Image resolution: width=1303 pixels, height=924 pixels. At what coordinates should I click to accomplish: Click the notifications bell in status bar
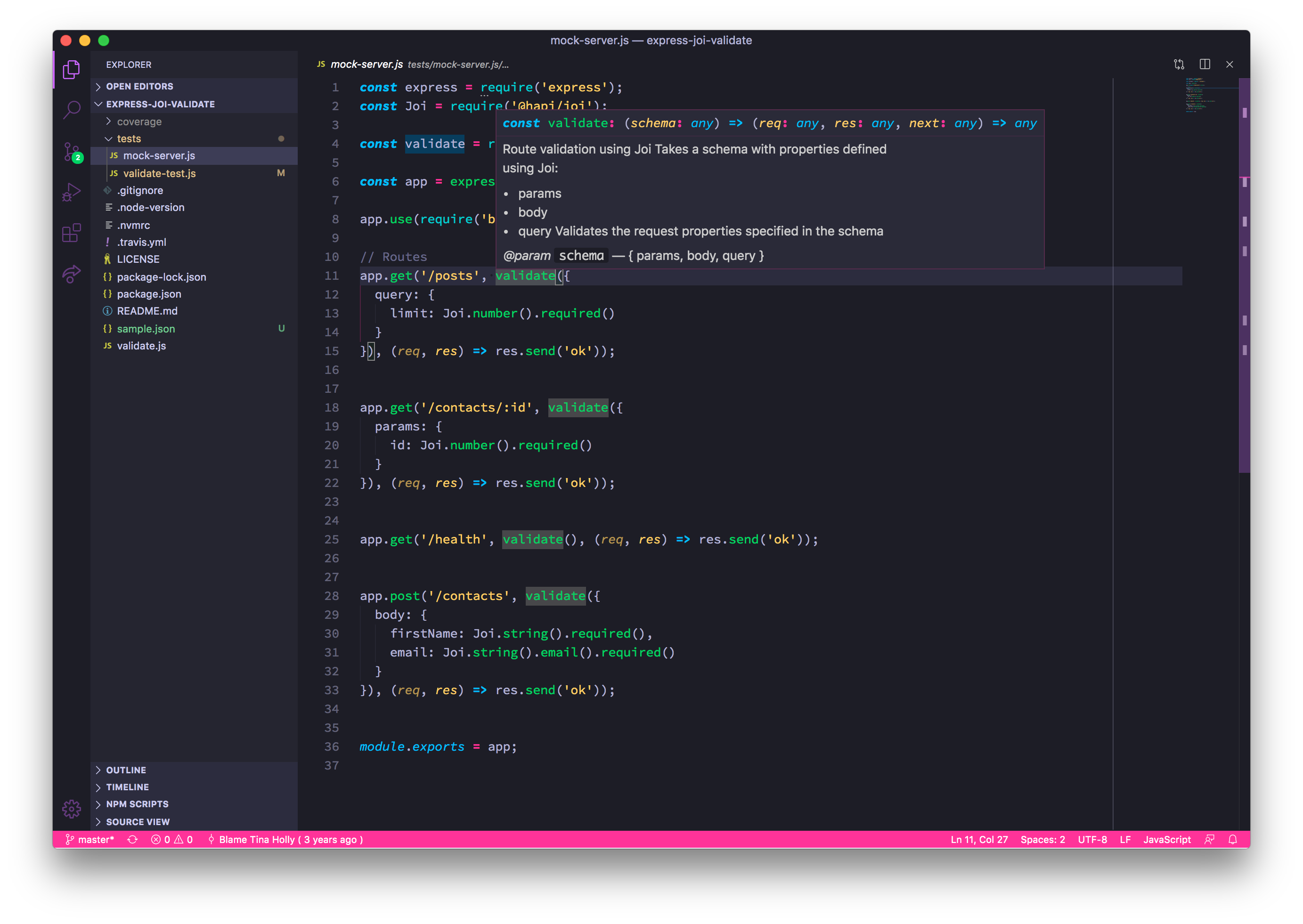click(x=1232, y=839)
